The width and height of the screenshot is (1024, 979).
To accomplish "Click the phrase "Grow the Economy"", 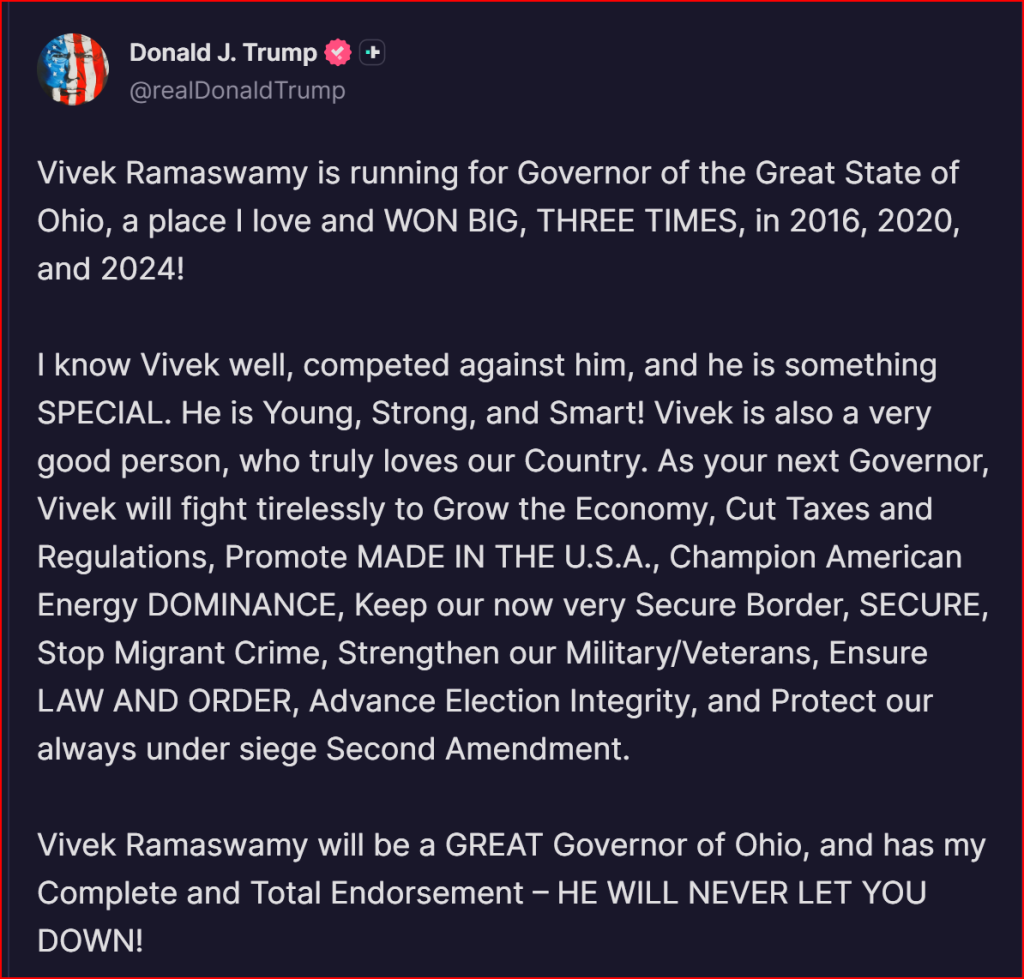I will (x=568, y=509).
